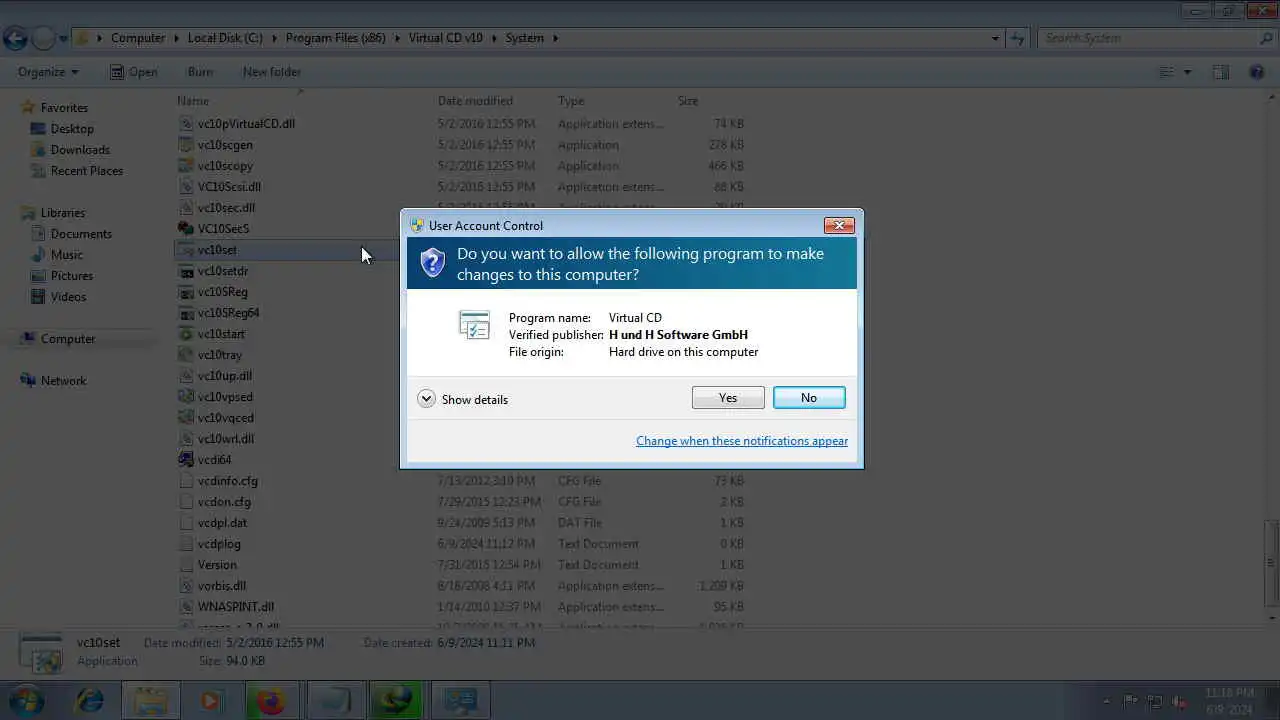
Task: Click the vc10vqced file icon
Action: click(x=186, y=418)
